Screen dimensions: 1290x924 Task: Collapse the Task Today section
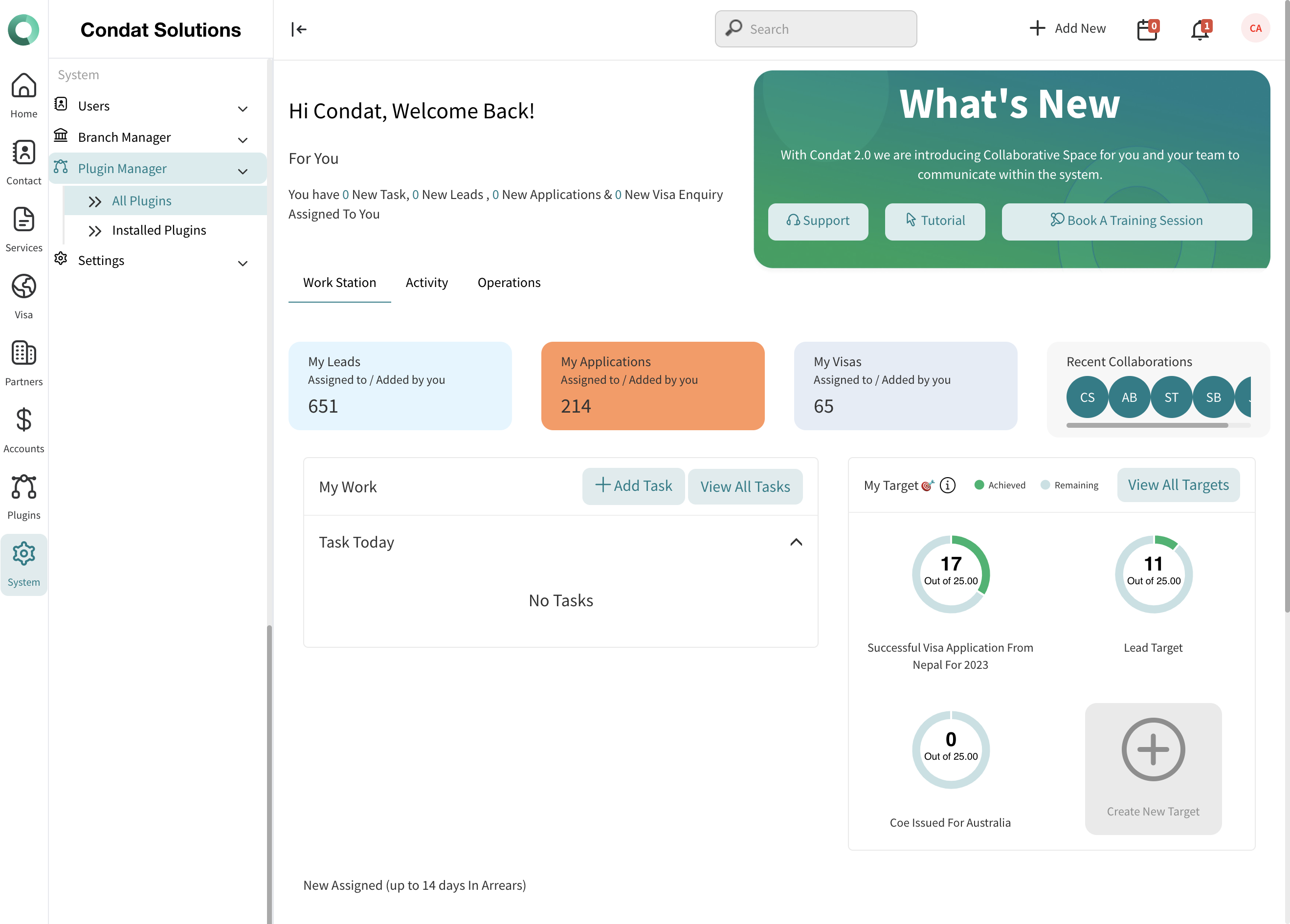click(796, 542)
